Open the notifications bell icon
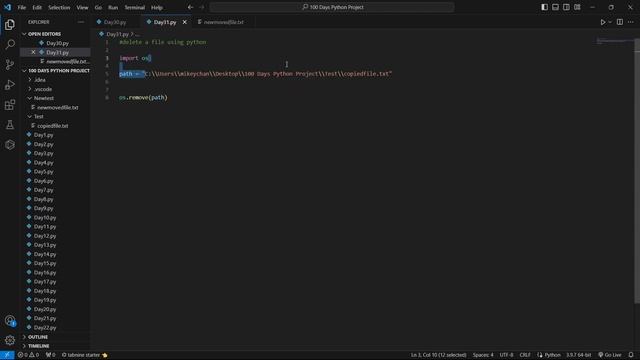The width and height of the screenshot is (640, 360). point(631,355)
